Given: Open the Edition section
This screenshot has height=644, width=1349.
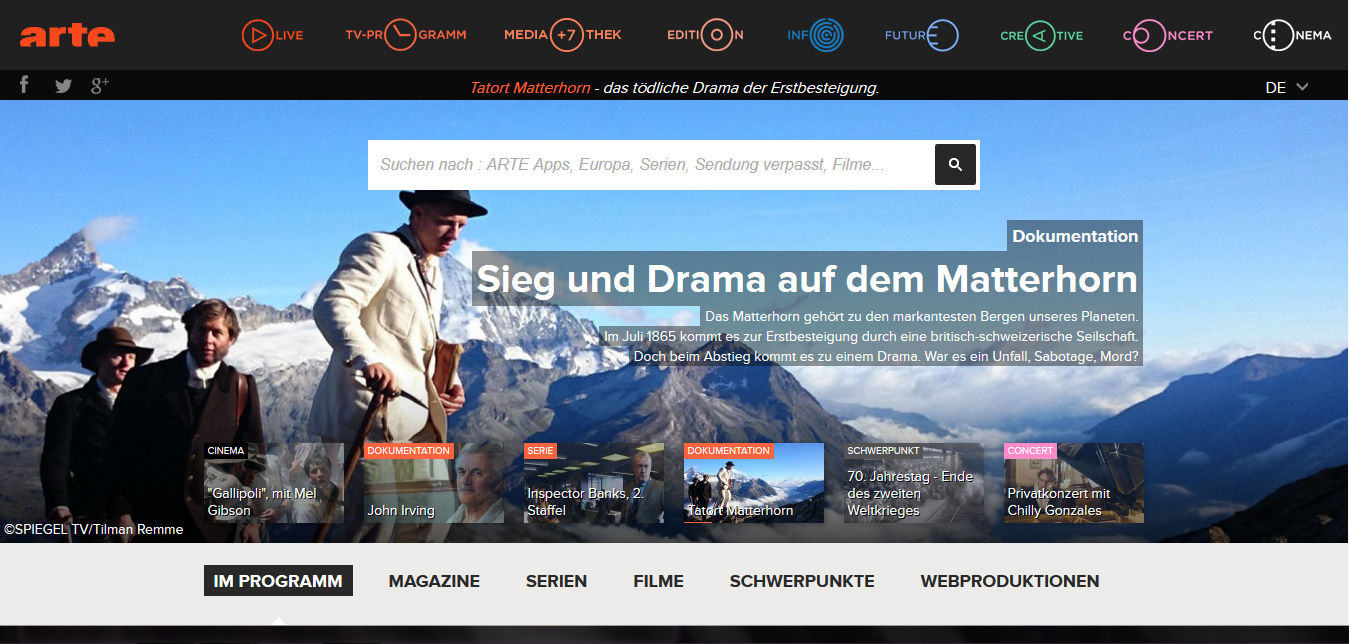Looking at the screenshot, I should coord(705,35).
